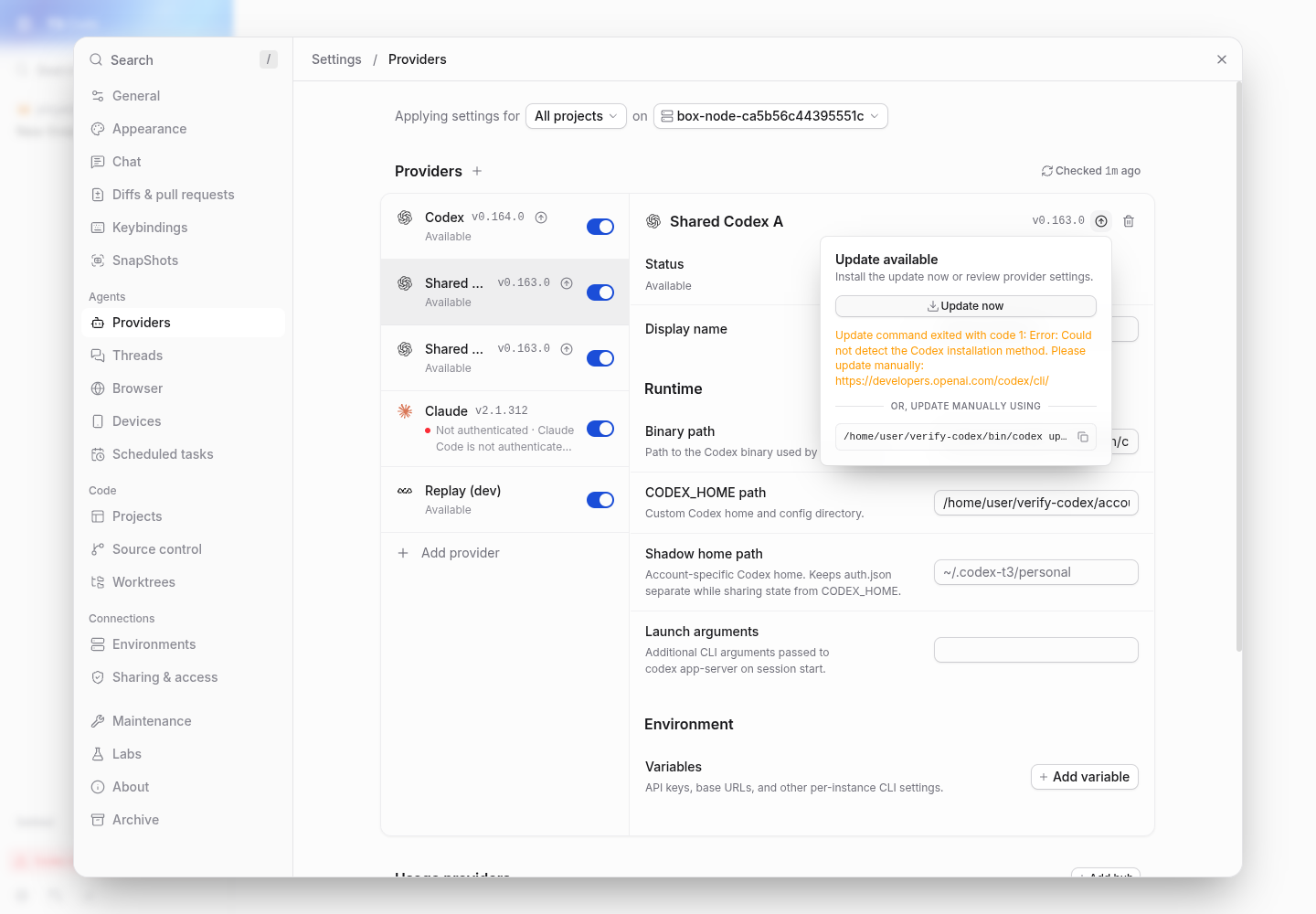Click the Update now button
Screen dimensions: 1316x914
tap(966, 306)
